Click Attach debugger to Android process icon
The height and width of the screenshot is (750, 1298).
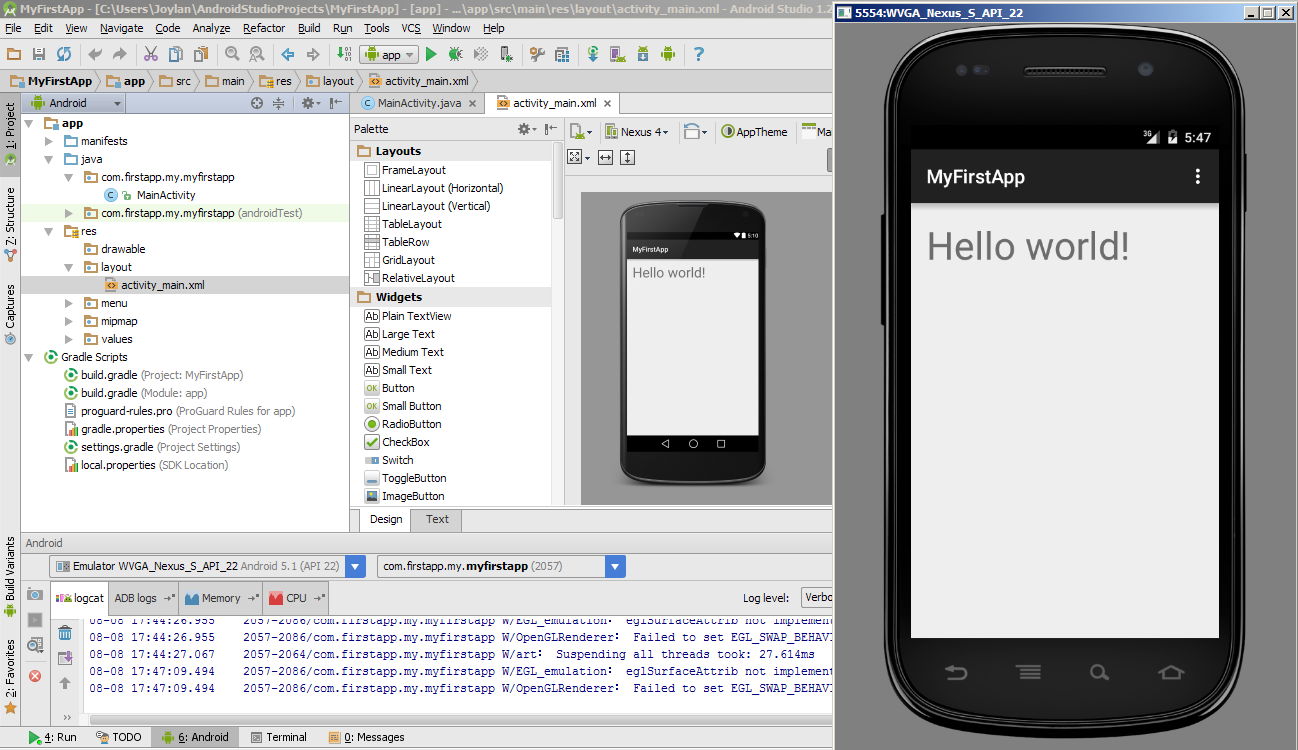click(x=506, y=54)
